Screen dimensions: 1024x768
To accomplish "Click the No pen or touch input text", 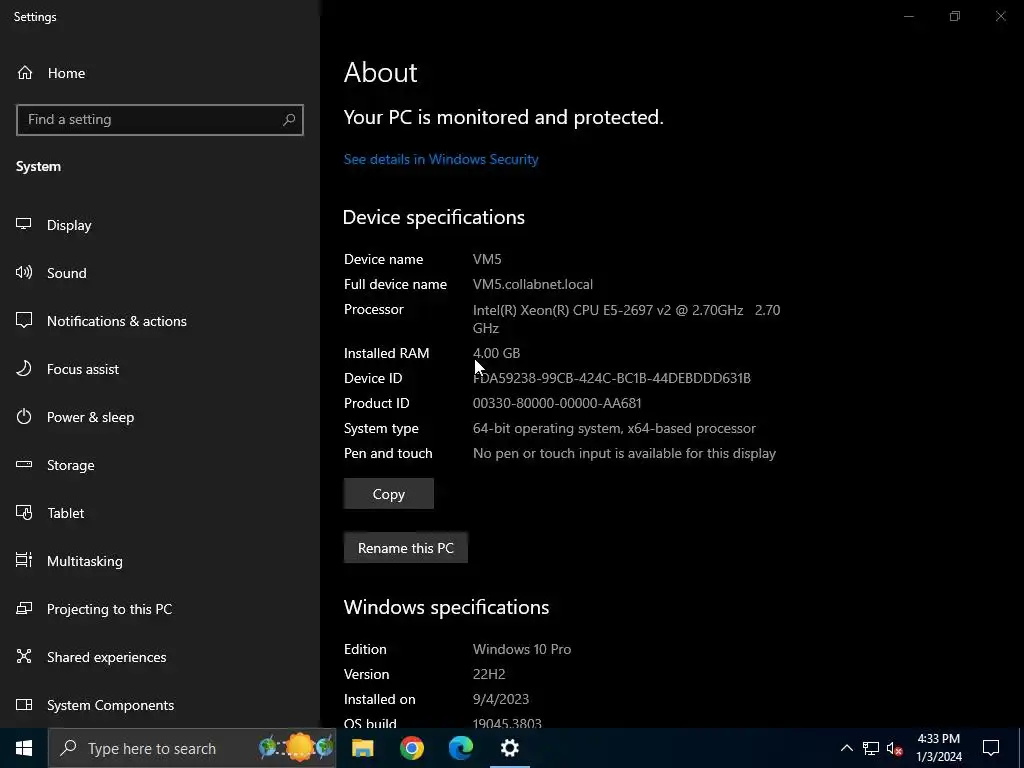I will [x=624, y=454].
